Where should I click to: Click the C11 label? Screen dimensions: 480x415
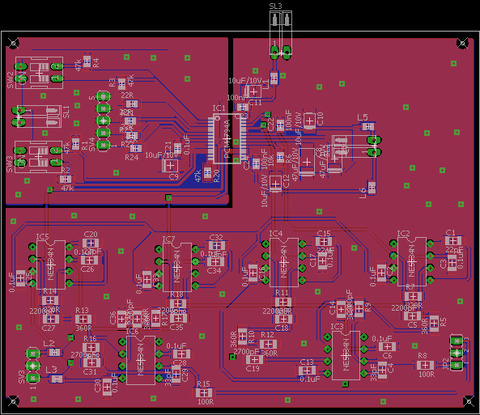point(255,102)
